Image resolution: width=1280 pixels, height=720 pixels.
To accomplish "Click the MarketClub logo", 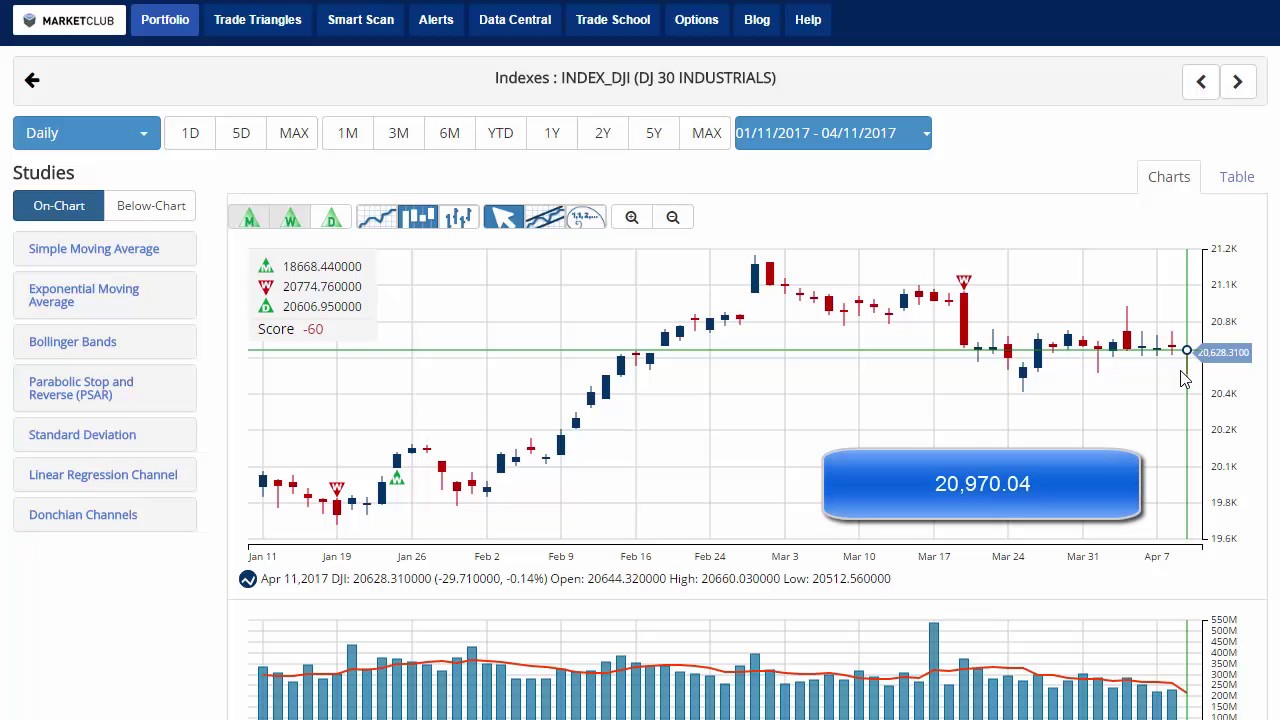I will [x=69, y=20].
